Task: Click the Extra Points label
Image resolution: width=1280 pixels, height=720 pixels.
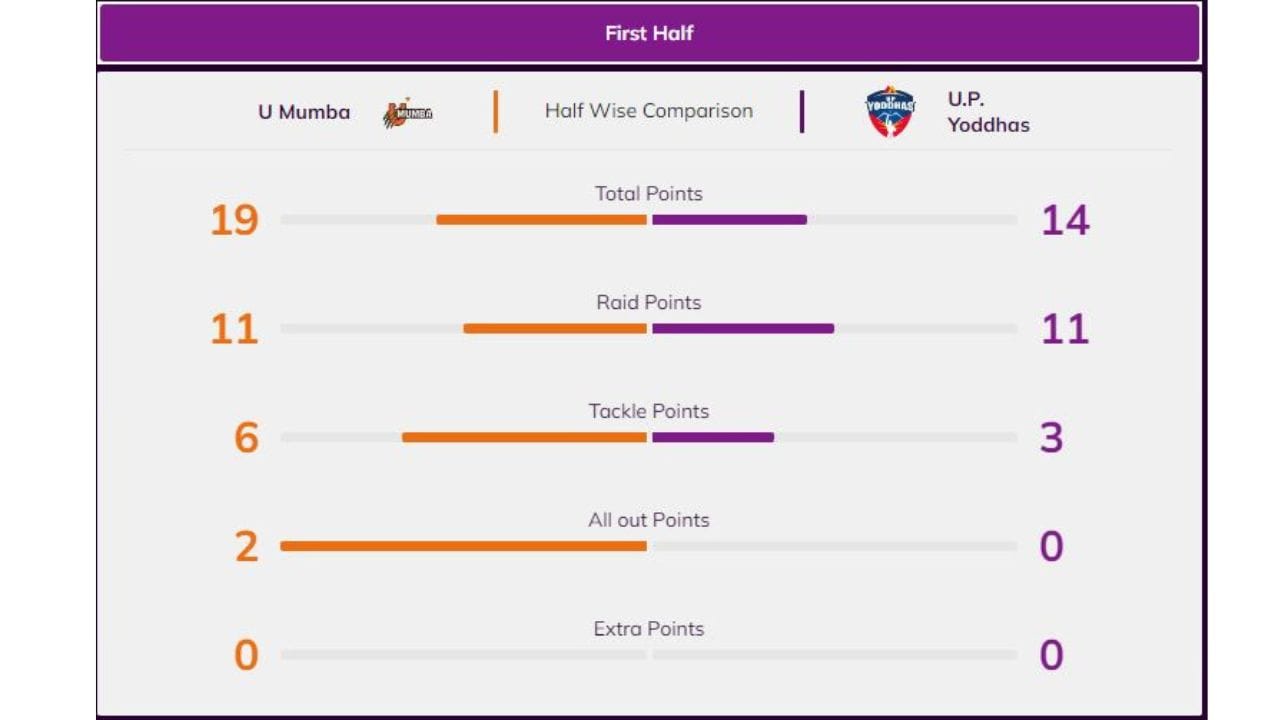Action: pyautogui.click(x=649, y=629)
